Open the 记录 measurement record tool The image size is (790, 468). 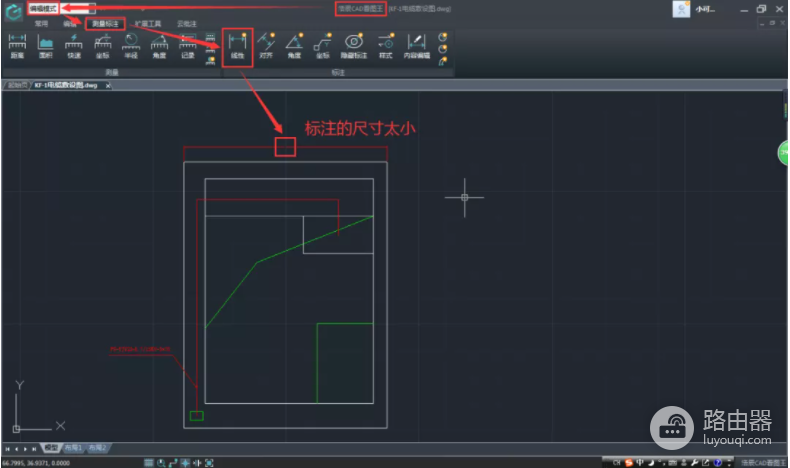188,46
